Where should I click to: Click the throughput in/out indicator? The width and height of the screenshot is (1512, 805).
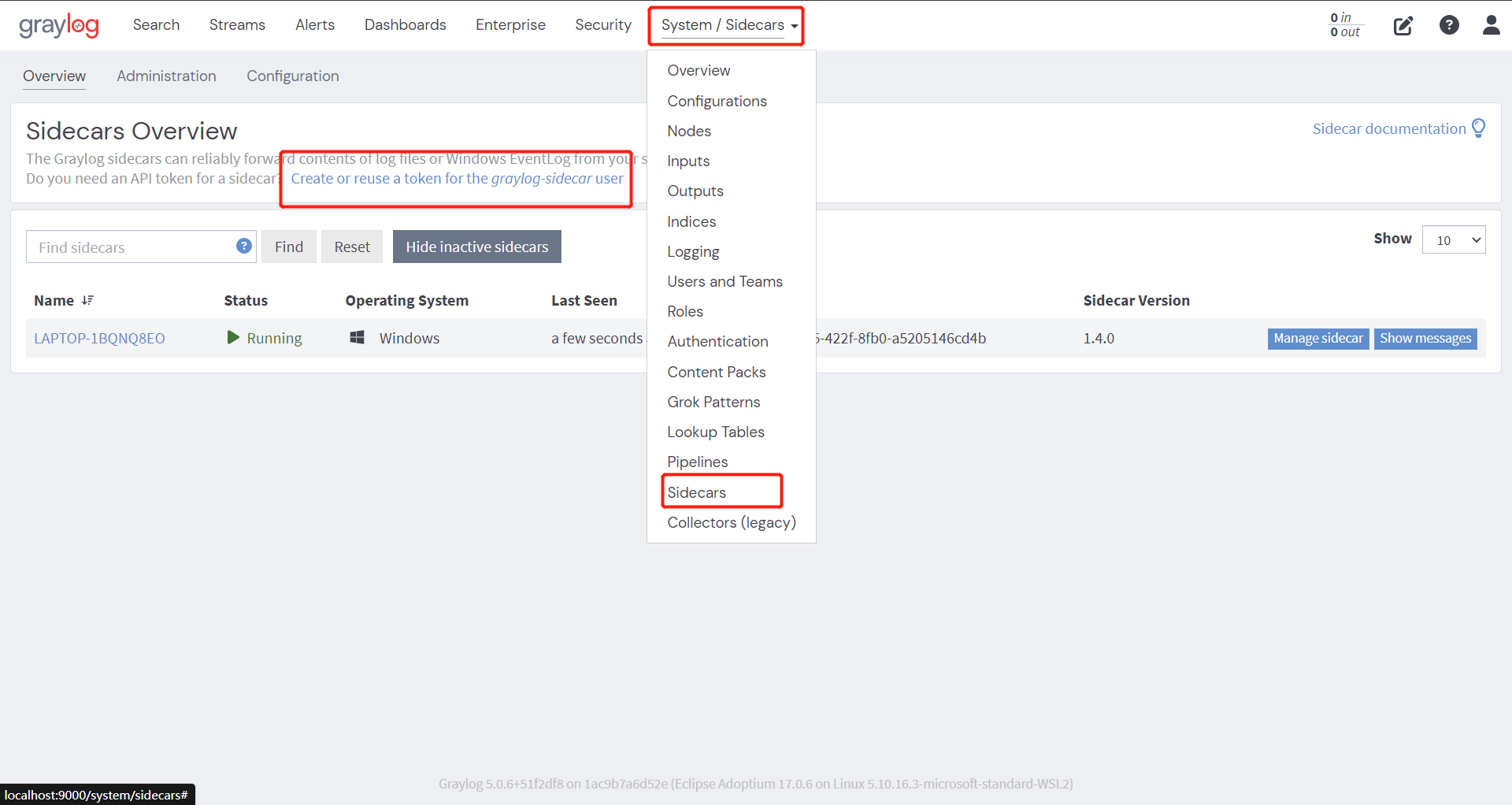(x=1345, y=25)
